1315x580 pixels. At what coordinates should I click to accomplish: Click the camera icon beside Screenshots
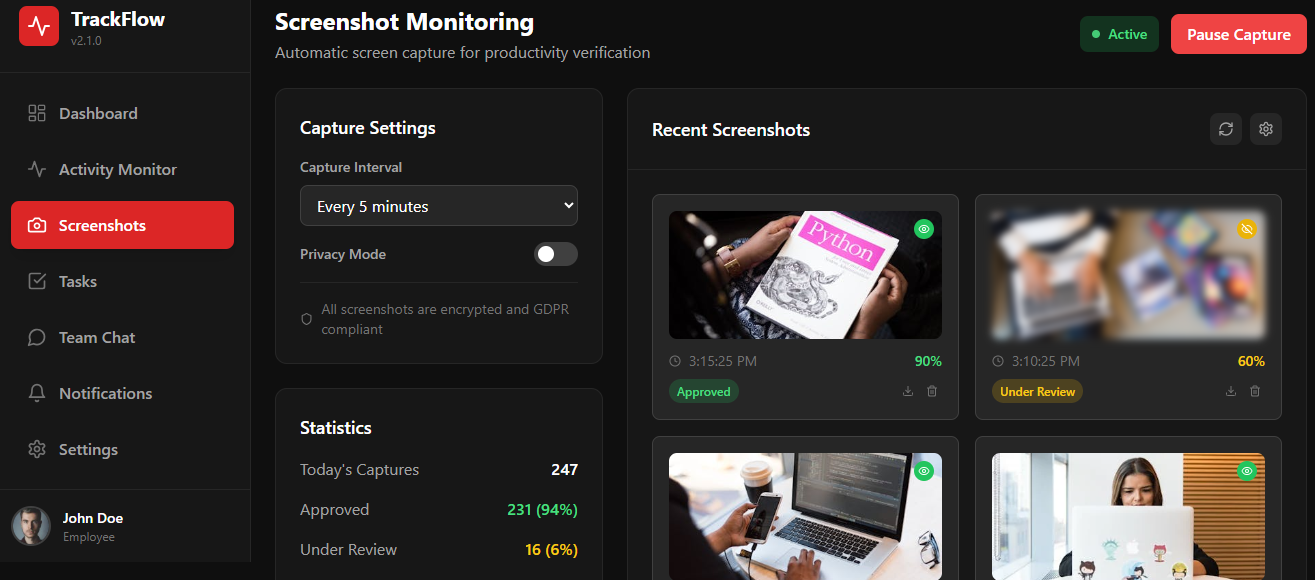pos(37,225)
